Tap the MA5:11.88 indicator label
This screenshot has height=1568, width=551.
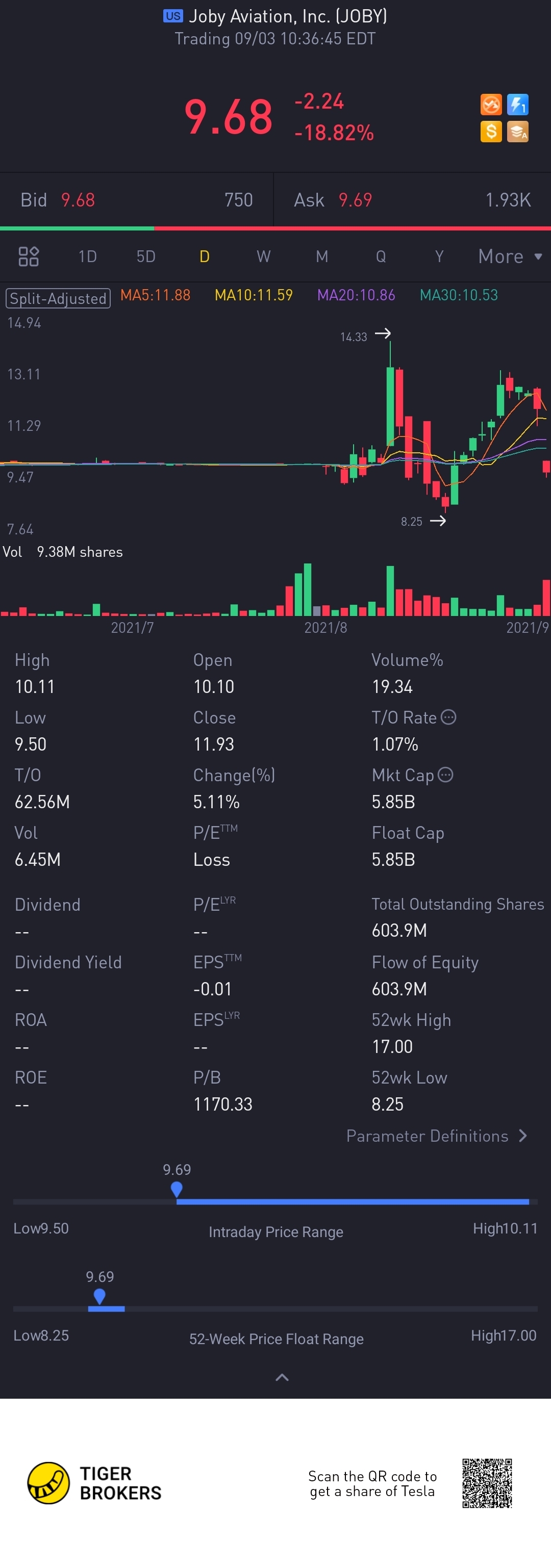tap(155, 295)
